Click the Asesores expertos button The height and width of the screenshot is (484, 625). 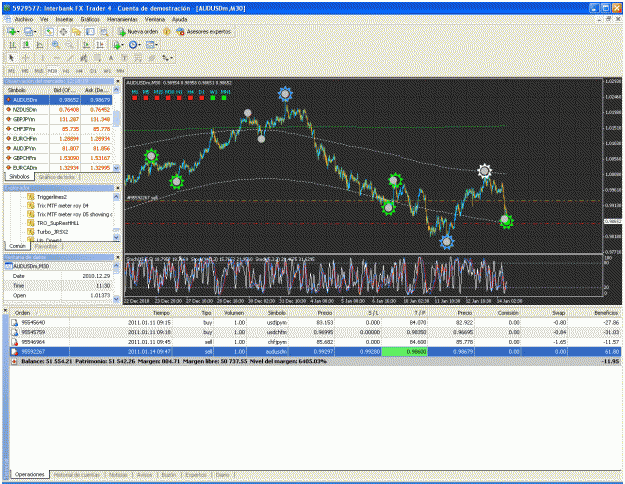pyautogui.click(x=204, y=31)
